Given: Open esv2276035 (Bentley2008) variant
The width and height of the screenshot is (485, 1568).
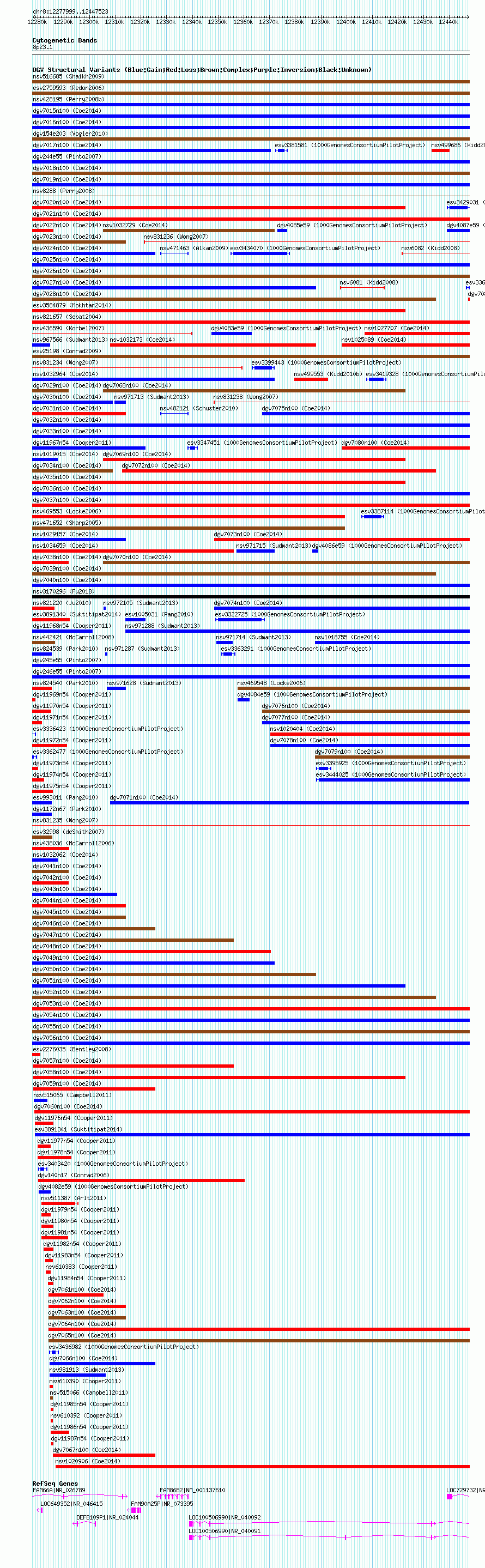Looking at the screenshot, I should click(x=72, y=1049).
